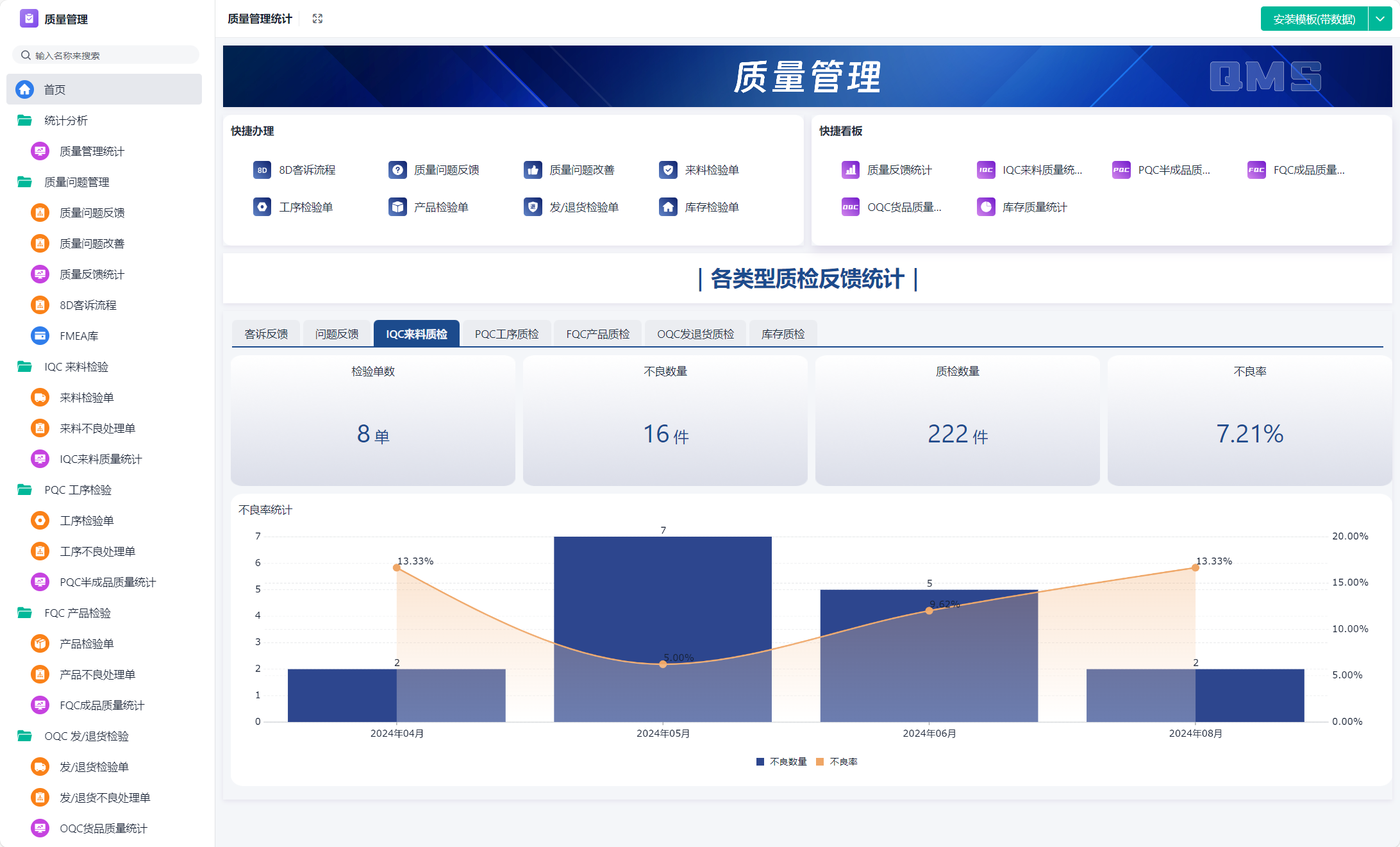The image size is (1400, 847).
Task: Open 来料不良处理单 in the sidebar
Action: click(97, 428)
